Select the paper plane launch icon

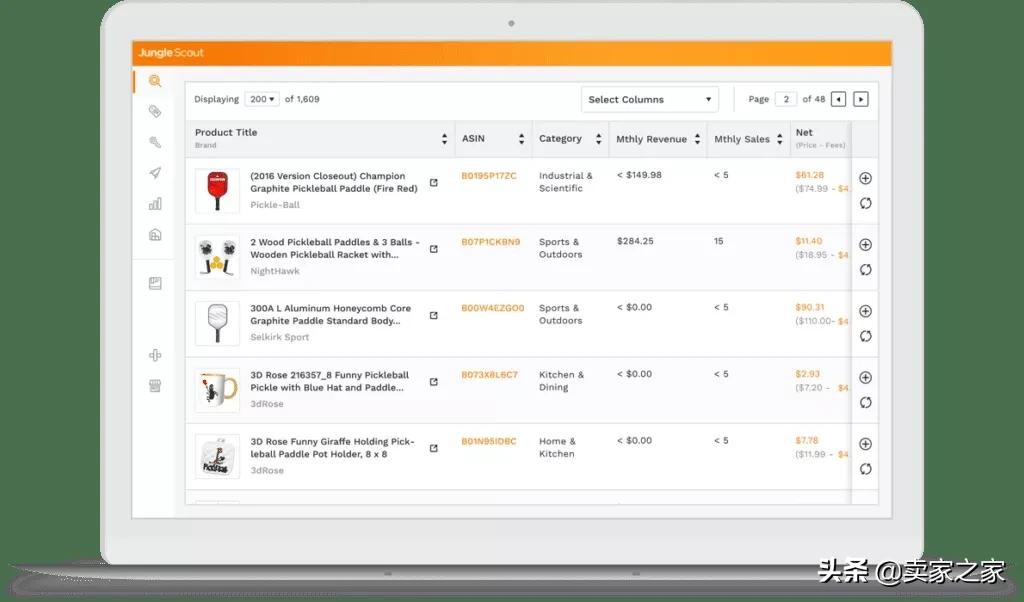154,172
